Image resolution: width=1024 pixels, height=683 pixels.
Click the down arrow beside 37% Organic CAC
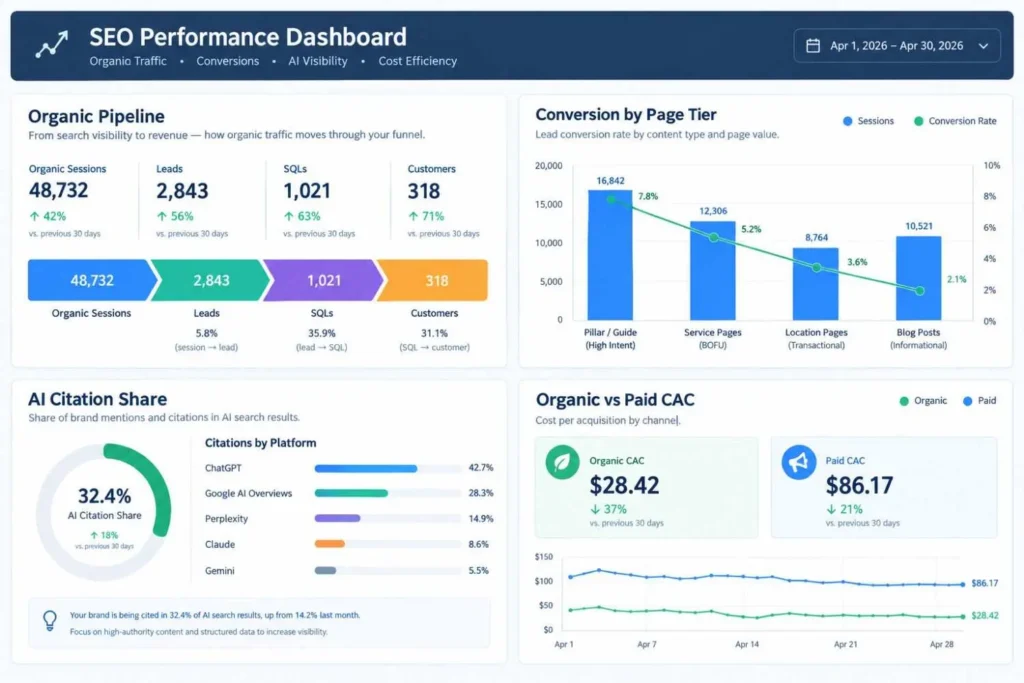tap(595, 509)
